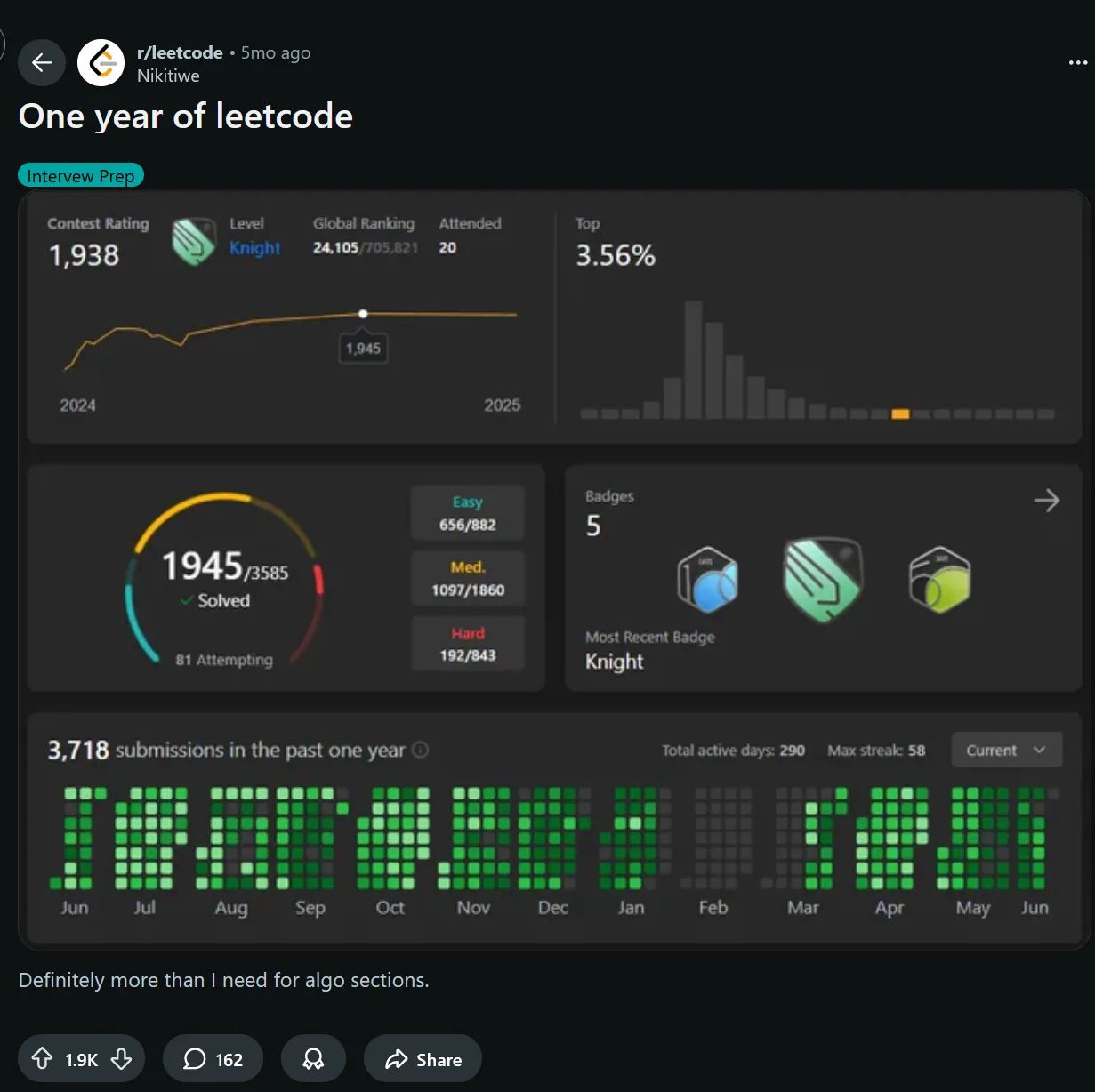Open user Nikitiwe's profile
This screenshot has height=1092, width=1095.
pos(168,76)
